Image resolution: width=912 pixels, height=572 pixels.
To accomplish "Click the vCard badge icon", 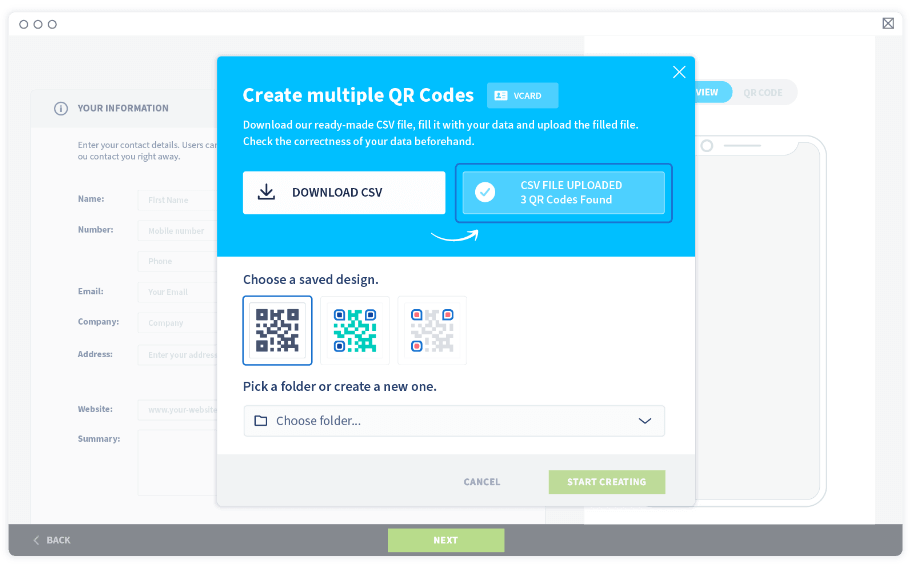I will point(501,95).
